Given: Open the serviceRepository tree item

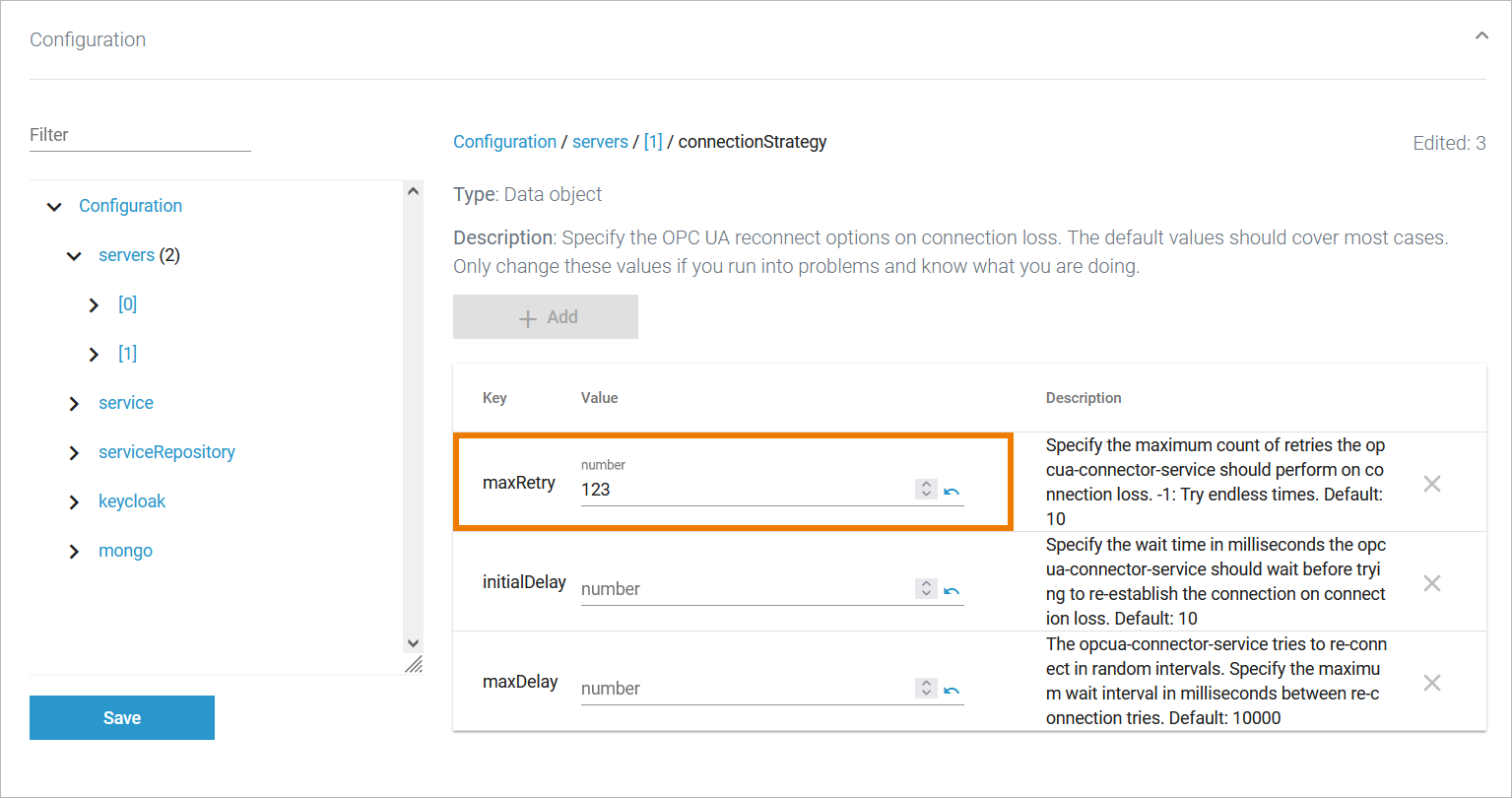Looking at the screenshot, I should 166,452.
